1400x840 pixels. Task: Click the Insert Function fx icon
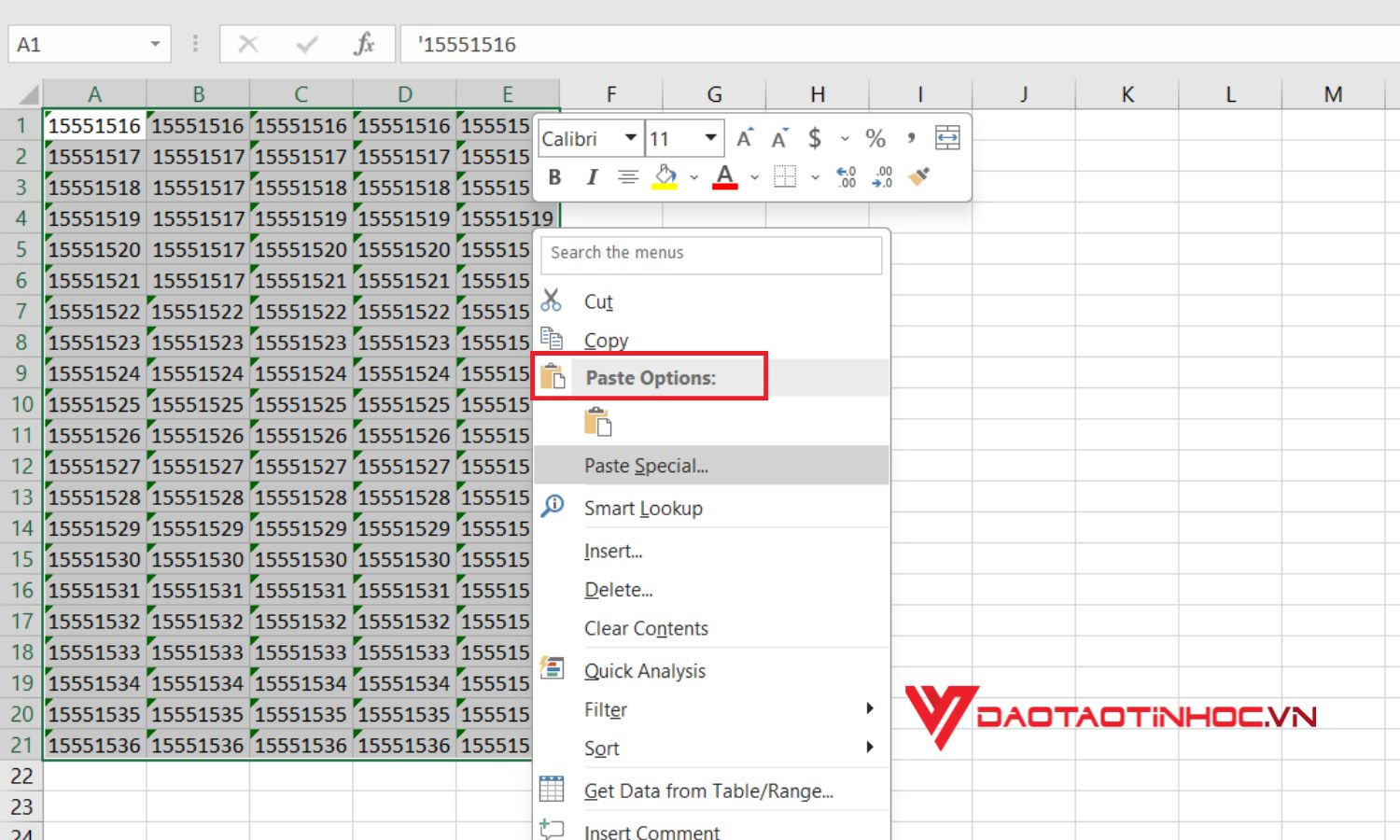[364, 44]
